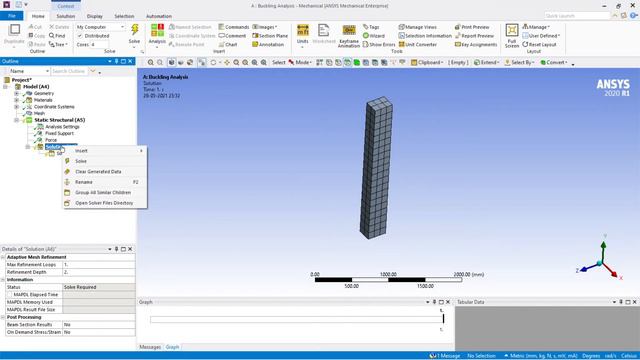Click the Find tool in Outline group
The width and height of the screenshot is (640, 360).
[x=57, y=36]
